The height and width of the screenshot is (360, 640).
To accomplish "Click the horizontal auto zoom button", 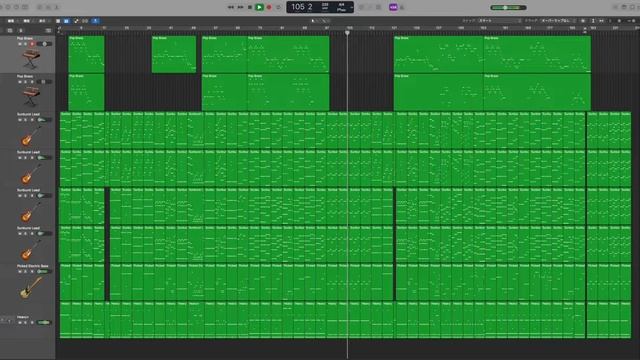I will [x=601, y=21].
